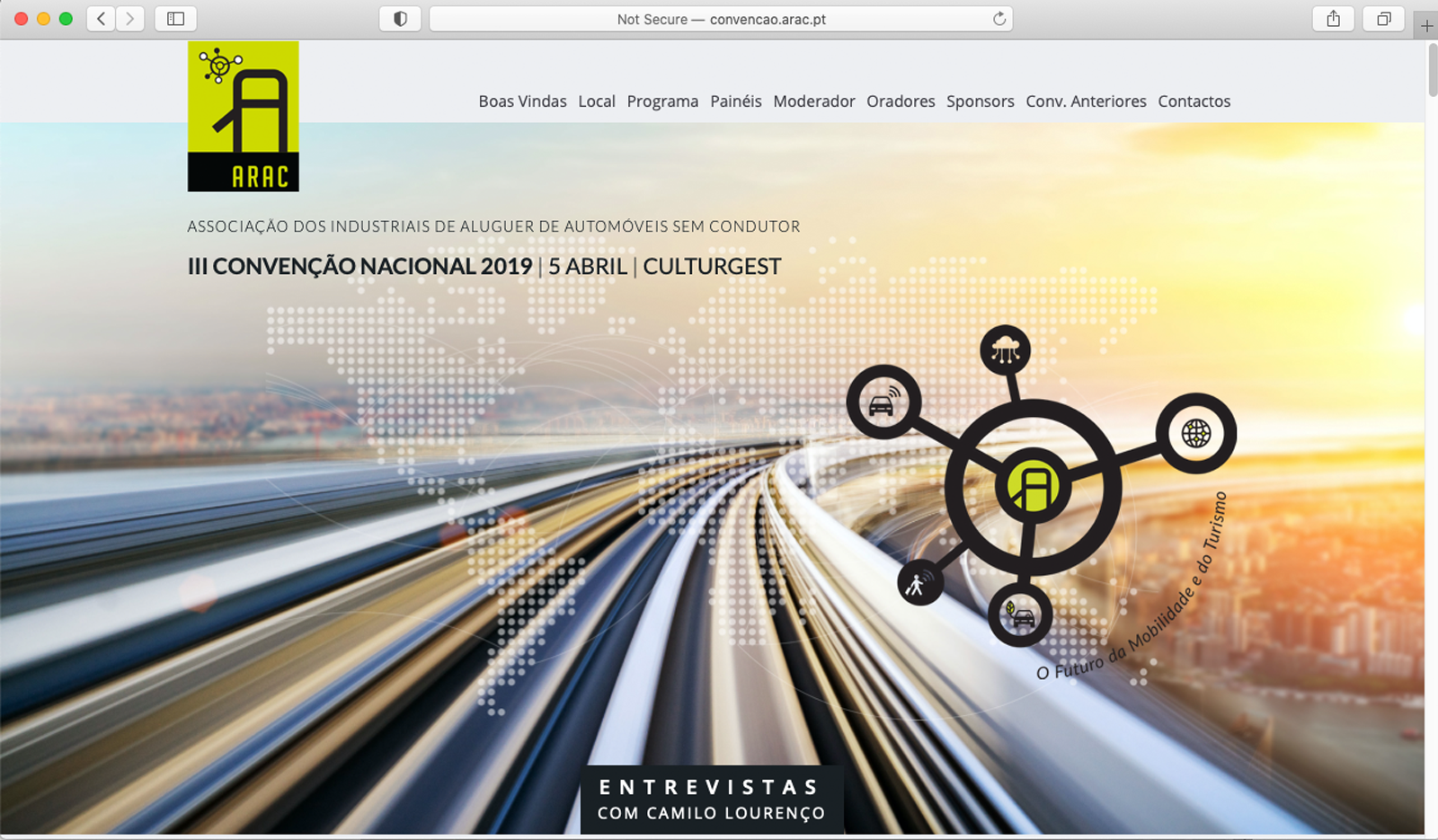
Task: Open the Boas Vindas menu item
Action: [x=522, y=102]
